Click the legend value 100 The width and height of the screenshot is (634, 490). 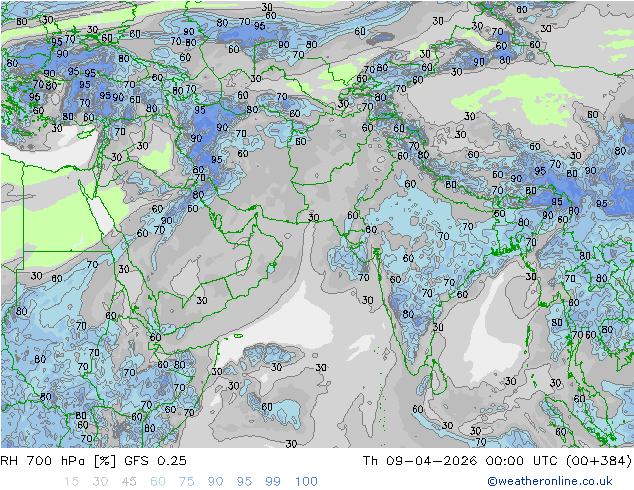tap(306, 482)
